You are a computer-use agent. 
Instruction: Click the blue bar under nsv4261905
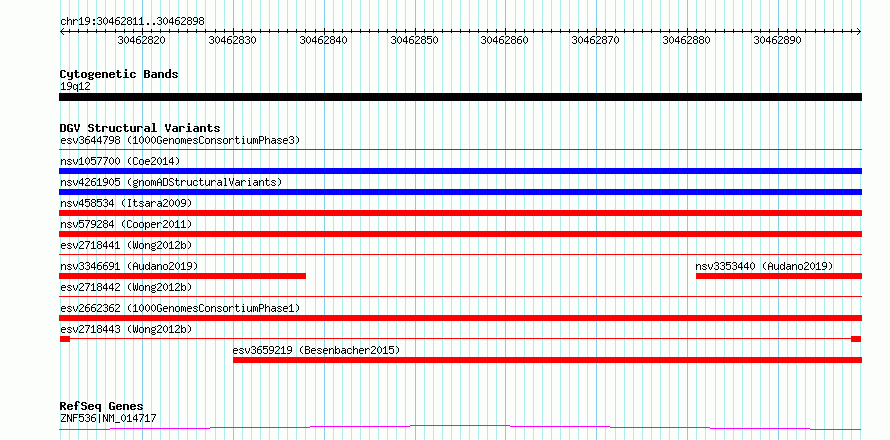(460, 192)
